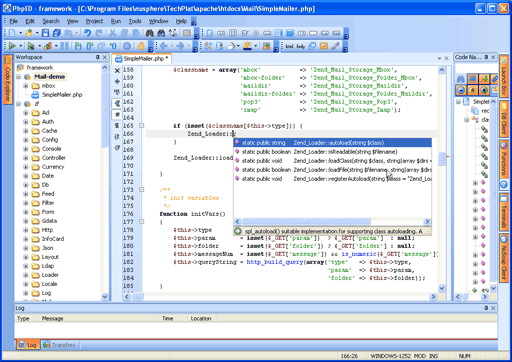Click the Debug run toolbar icon

[31, 46]
